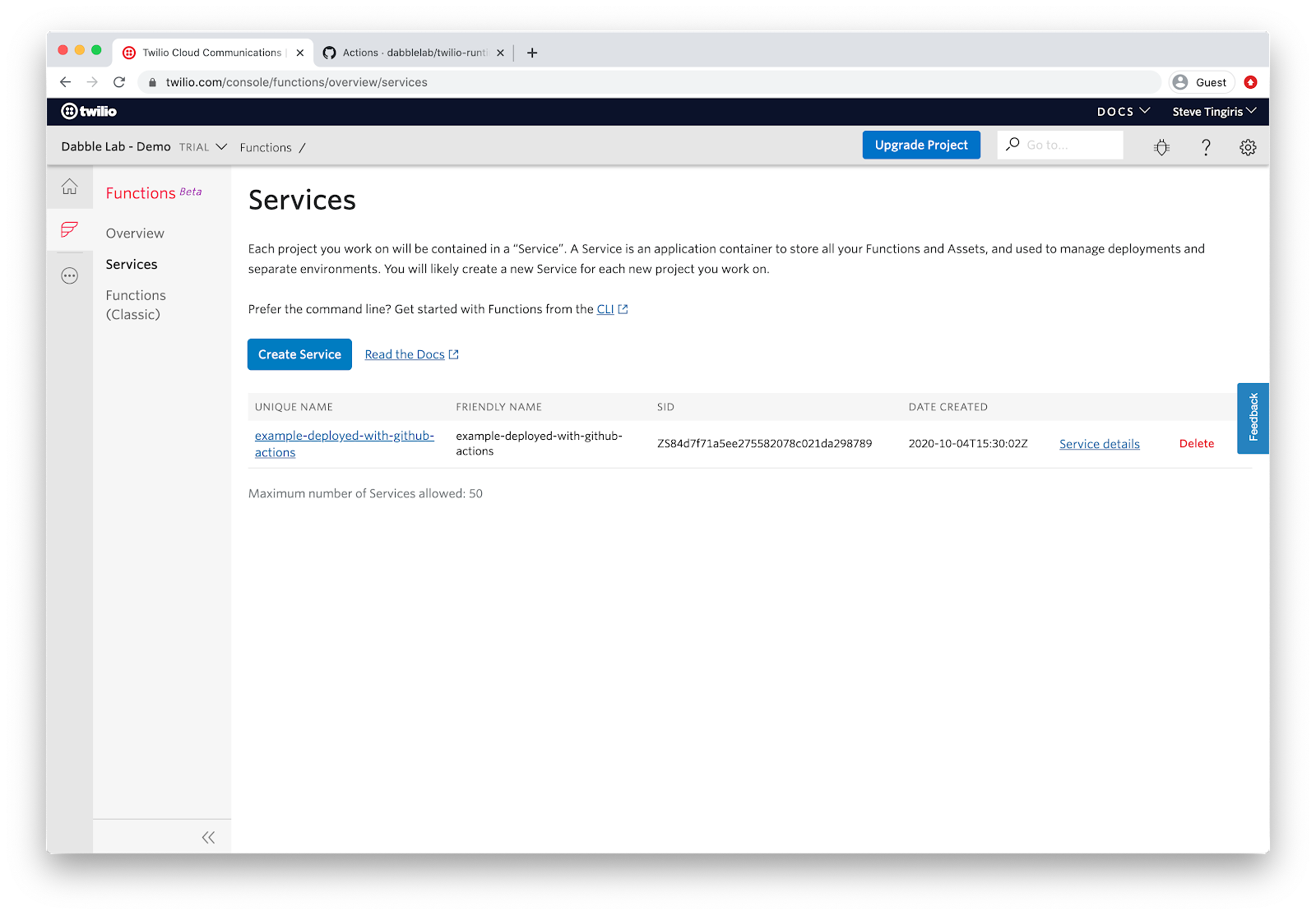Click the Functions Beta sidebar heading
The image size is (1316, 915).
coord(154,192)
